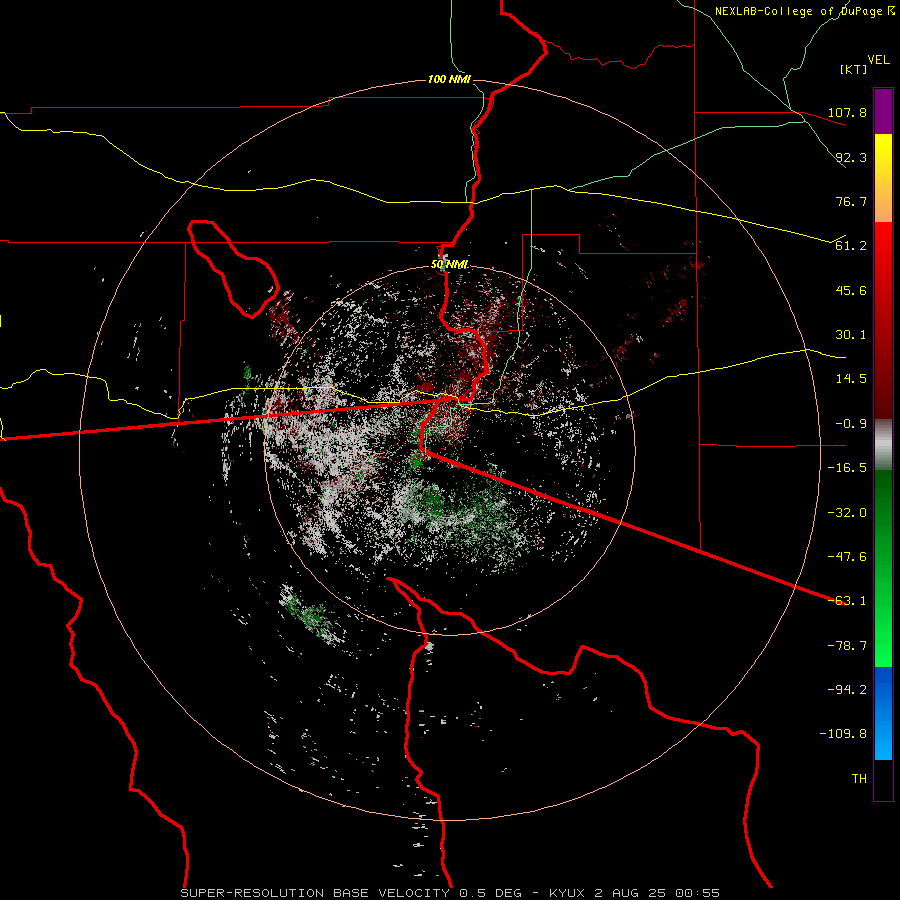The width and height of the screenshot is (900, 900).
Task: Click the red color band in legend
Action: pos(883,320)
